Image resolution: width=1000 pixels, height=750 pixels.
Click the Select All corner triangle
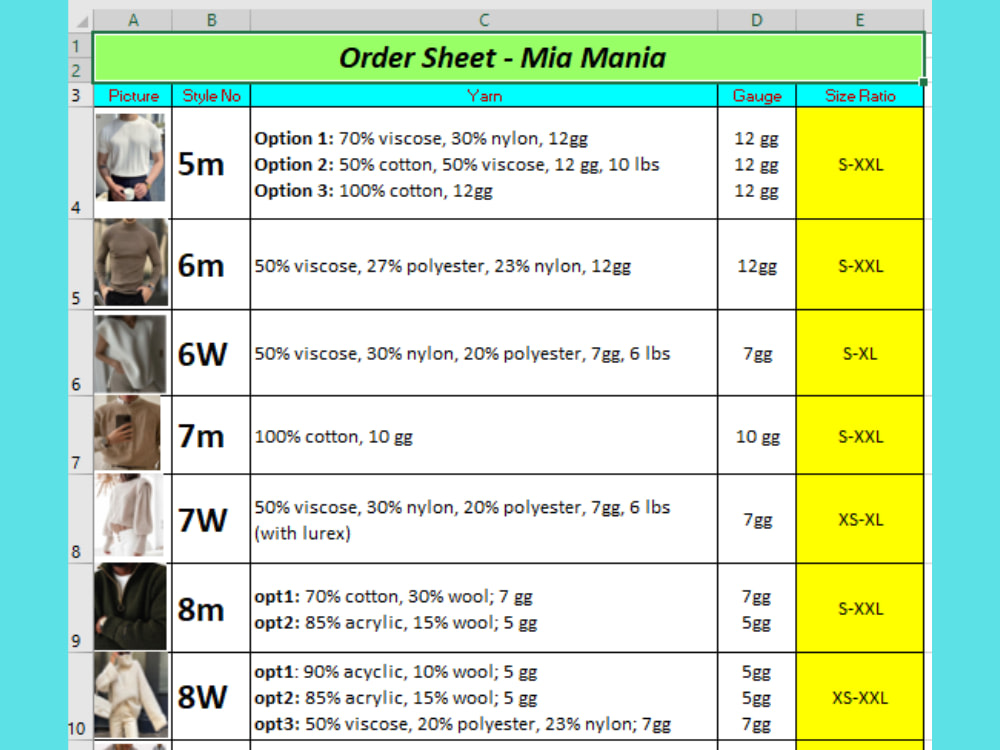click(82, 21)
